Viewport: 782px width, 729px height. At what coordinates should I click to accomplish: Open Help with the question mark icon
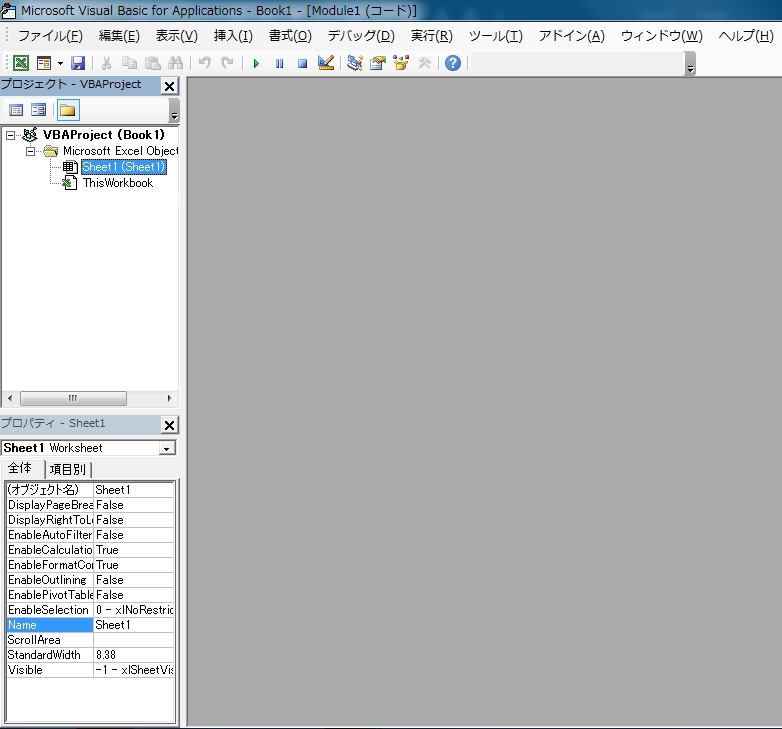(x=453, y=63)
